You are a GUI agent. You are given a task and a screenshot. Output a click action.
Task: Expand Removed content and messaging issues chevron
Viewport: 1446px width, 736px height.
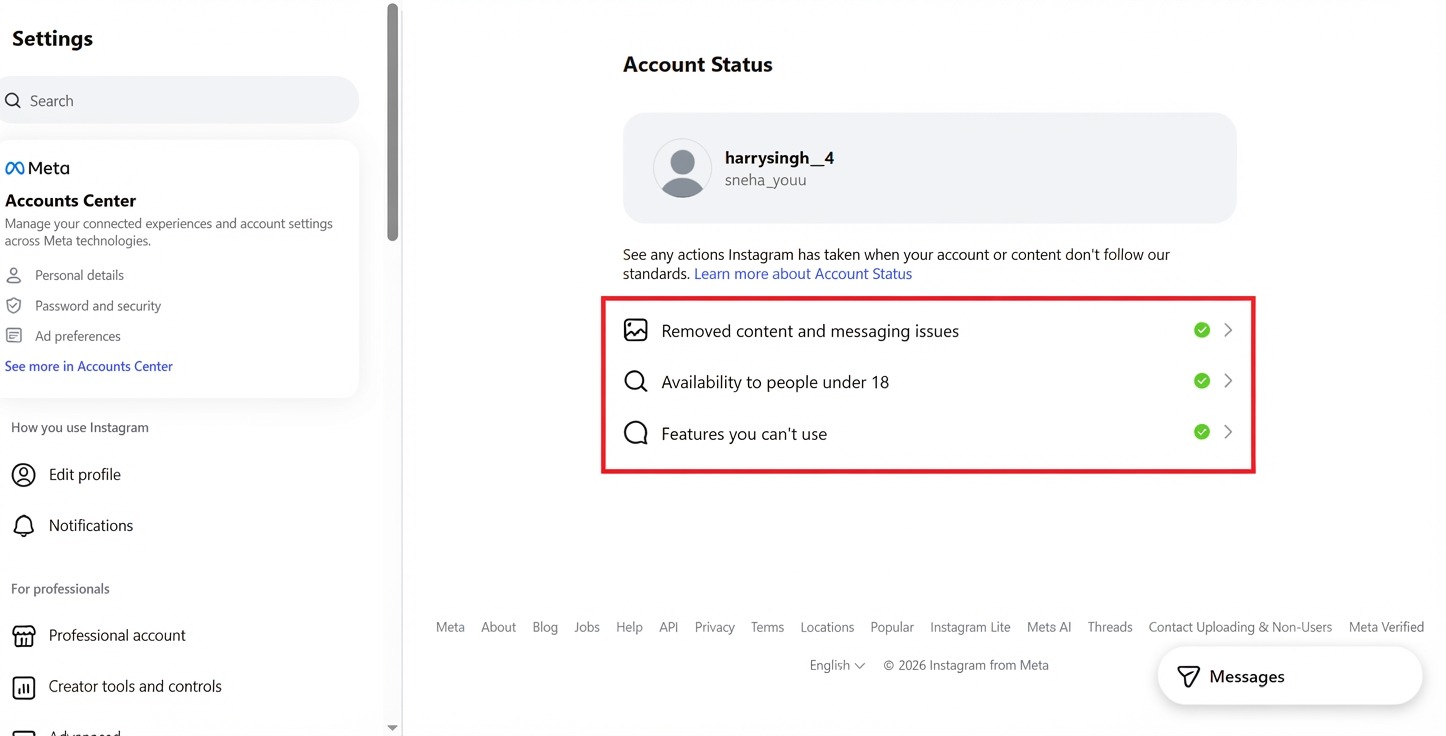click(x=1228, y=330)
